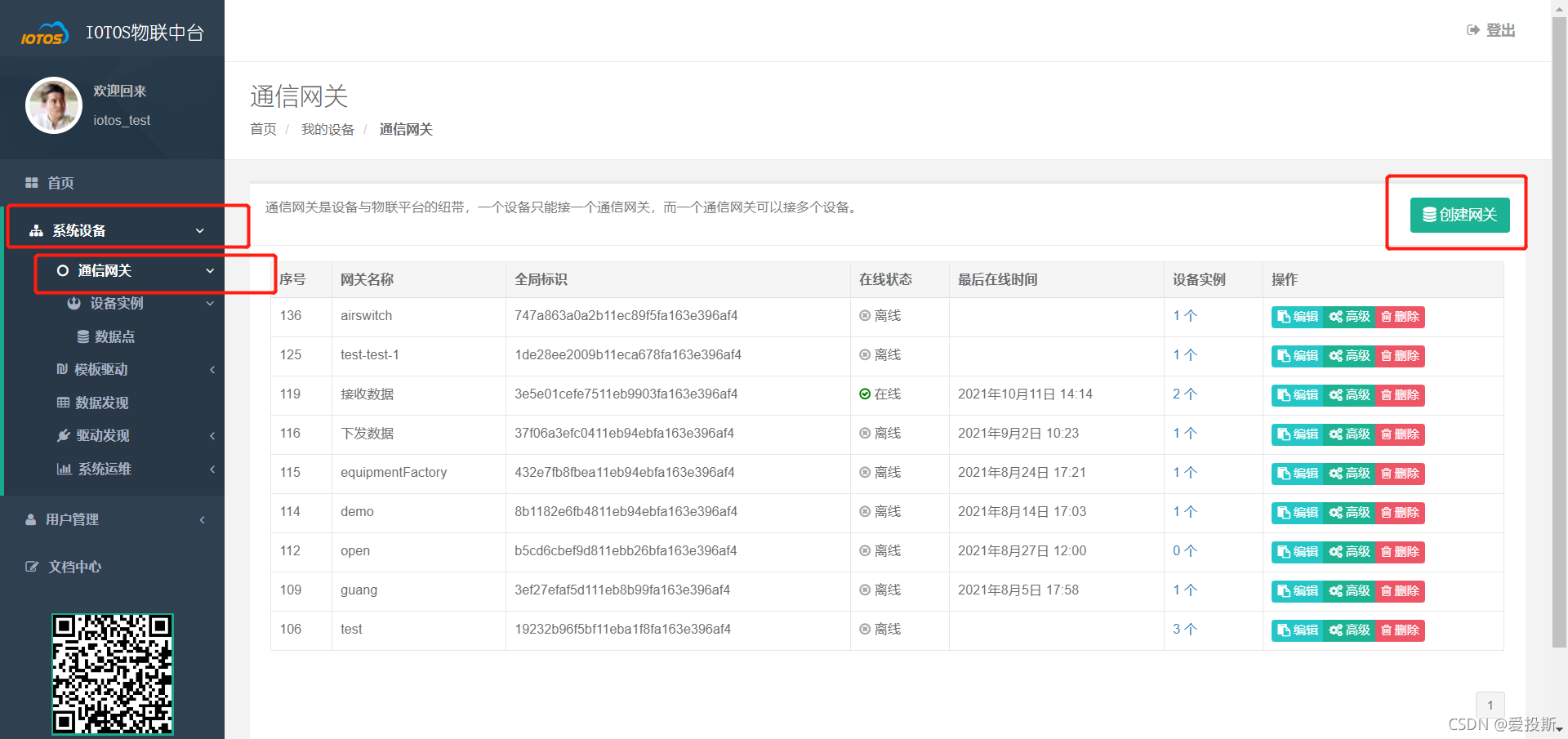The height and width of the screenshot is (739, 1568).
Task: Edit the airswitch gateway row
Action: [1297, 317]
